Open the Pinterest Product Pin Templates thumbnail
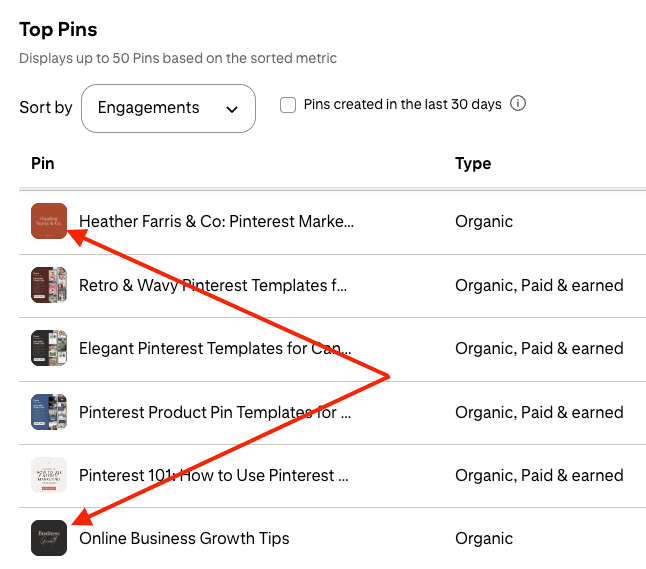This screenshot has width=646, height=569. (x=49, y=412)
